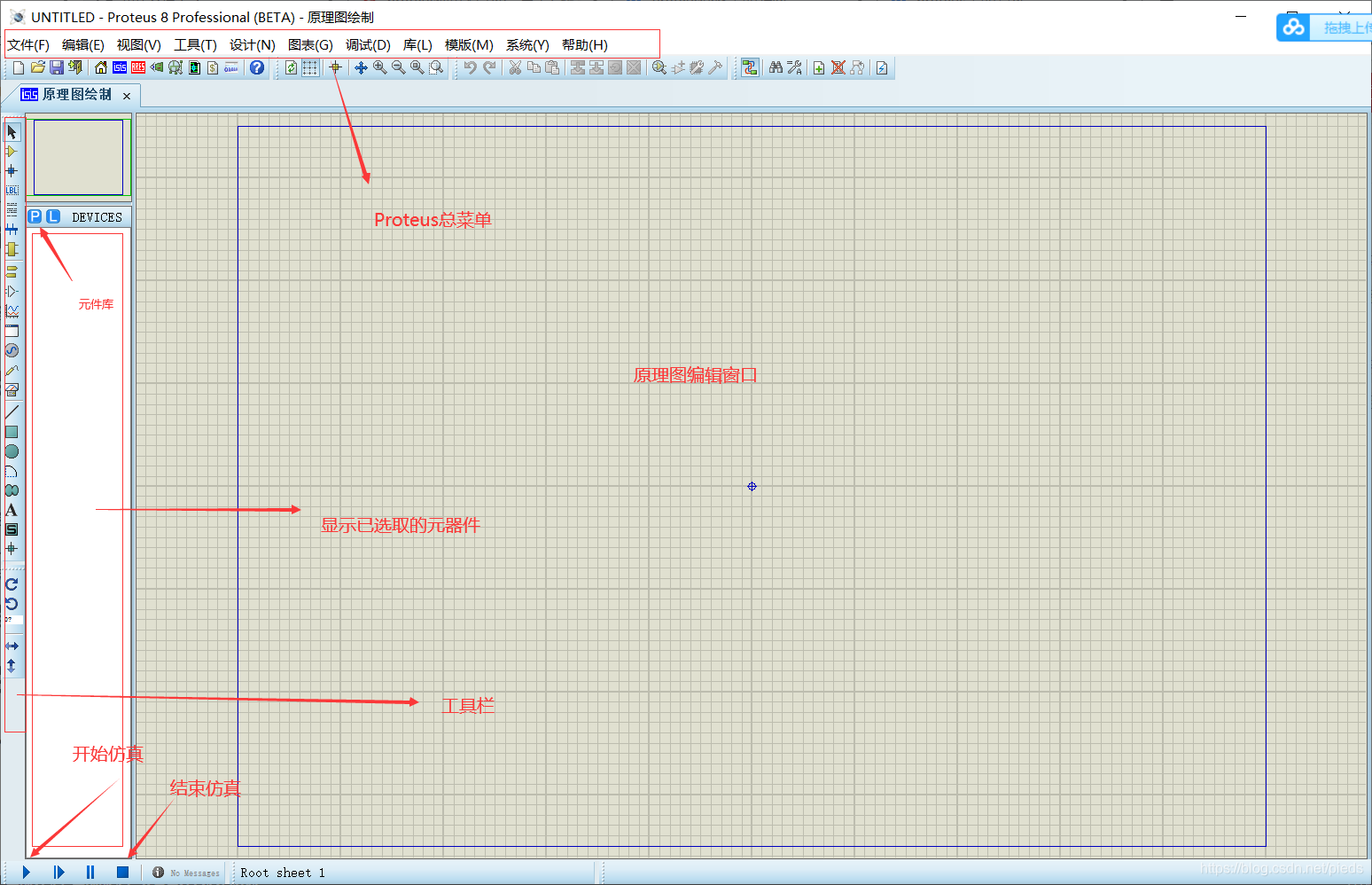Copy selection to clipboard icon
This screenshot has width=1372, height=885.
click(534, 67)
